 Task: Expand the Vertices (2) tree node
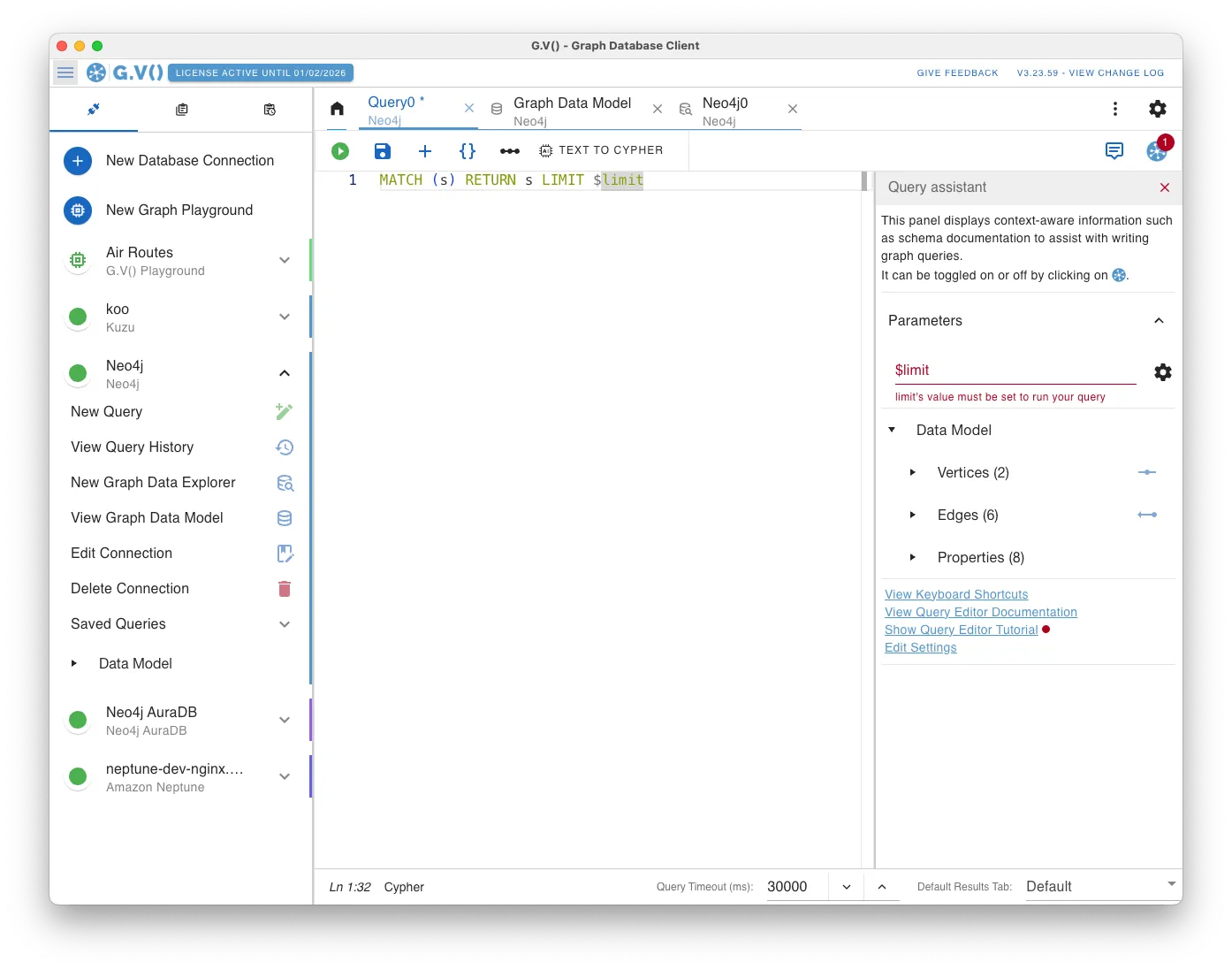tap(913, 472)
